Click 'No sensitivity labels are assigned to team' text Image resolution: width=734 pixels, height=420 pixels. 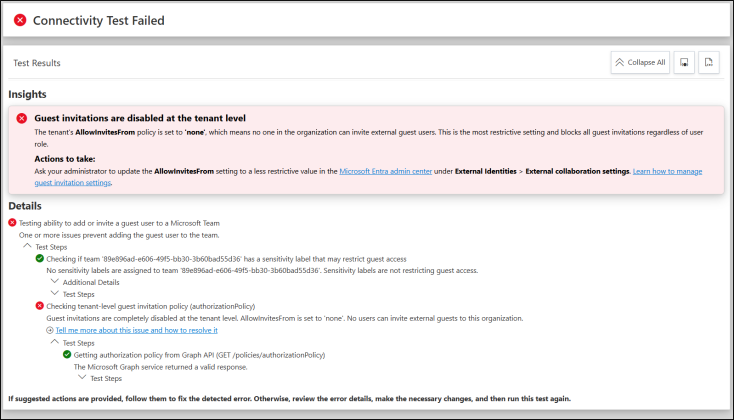[262, 270]
